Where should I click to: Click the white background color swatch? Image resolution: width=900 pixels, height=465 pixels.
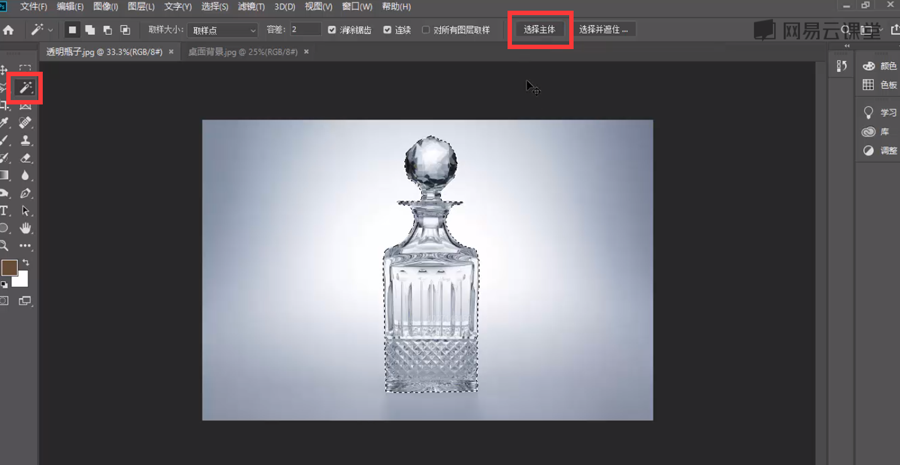click(x=21, y=280)
